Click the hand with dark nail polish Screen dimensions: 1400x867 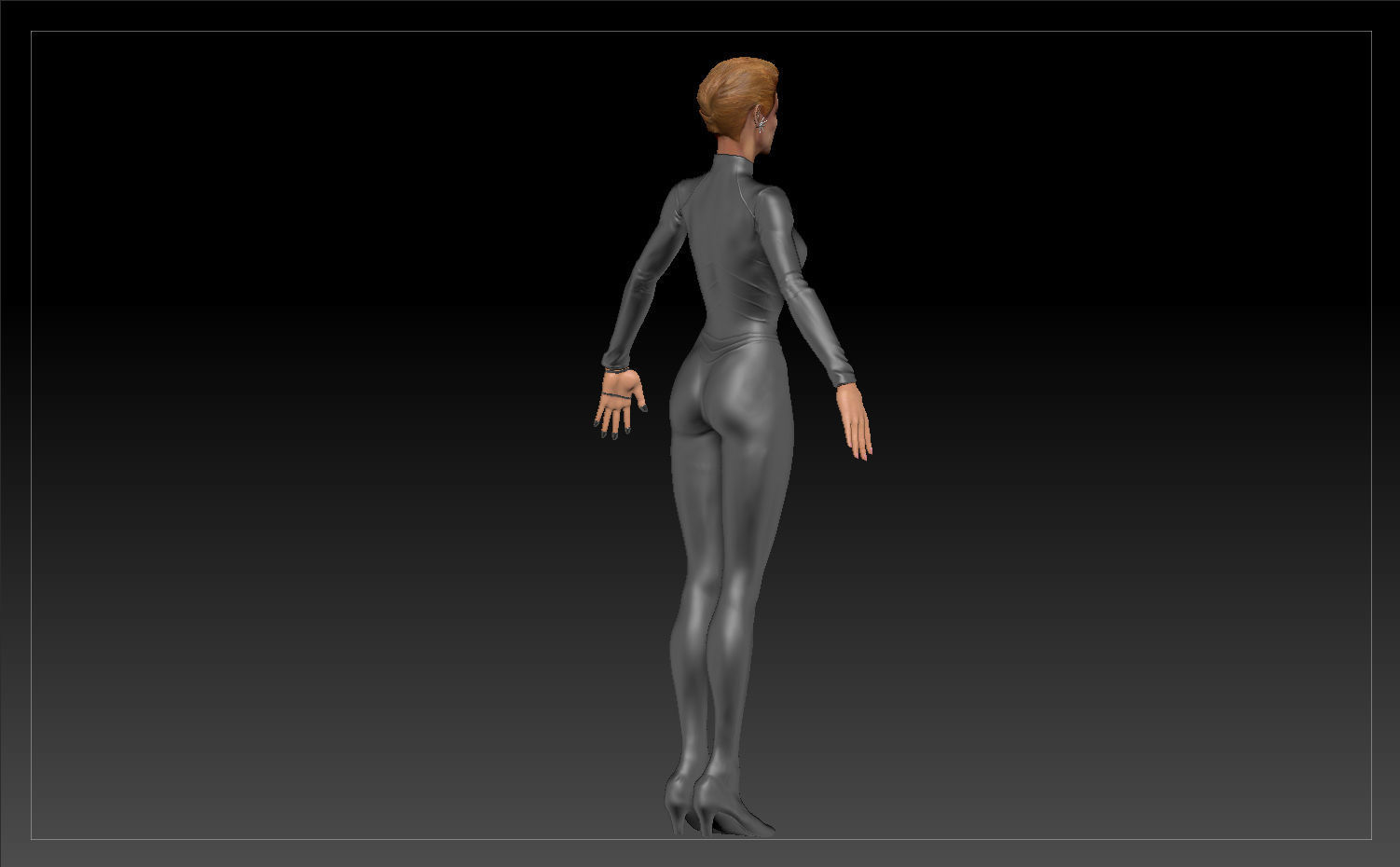(620, 403)
